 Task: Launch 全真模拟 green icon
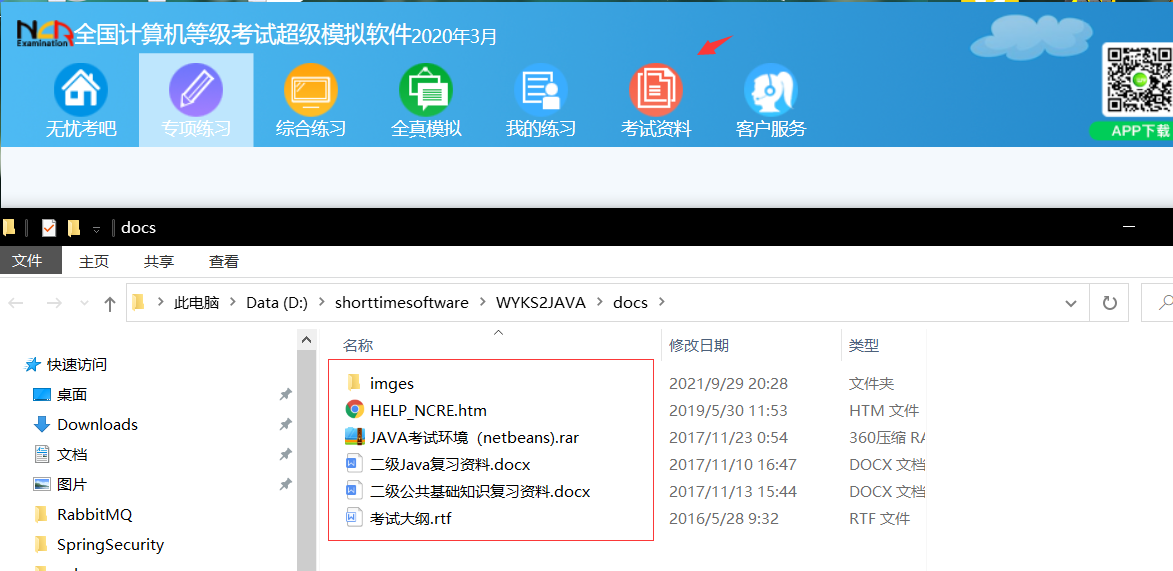pyautogui.click(x=426, y=91)
